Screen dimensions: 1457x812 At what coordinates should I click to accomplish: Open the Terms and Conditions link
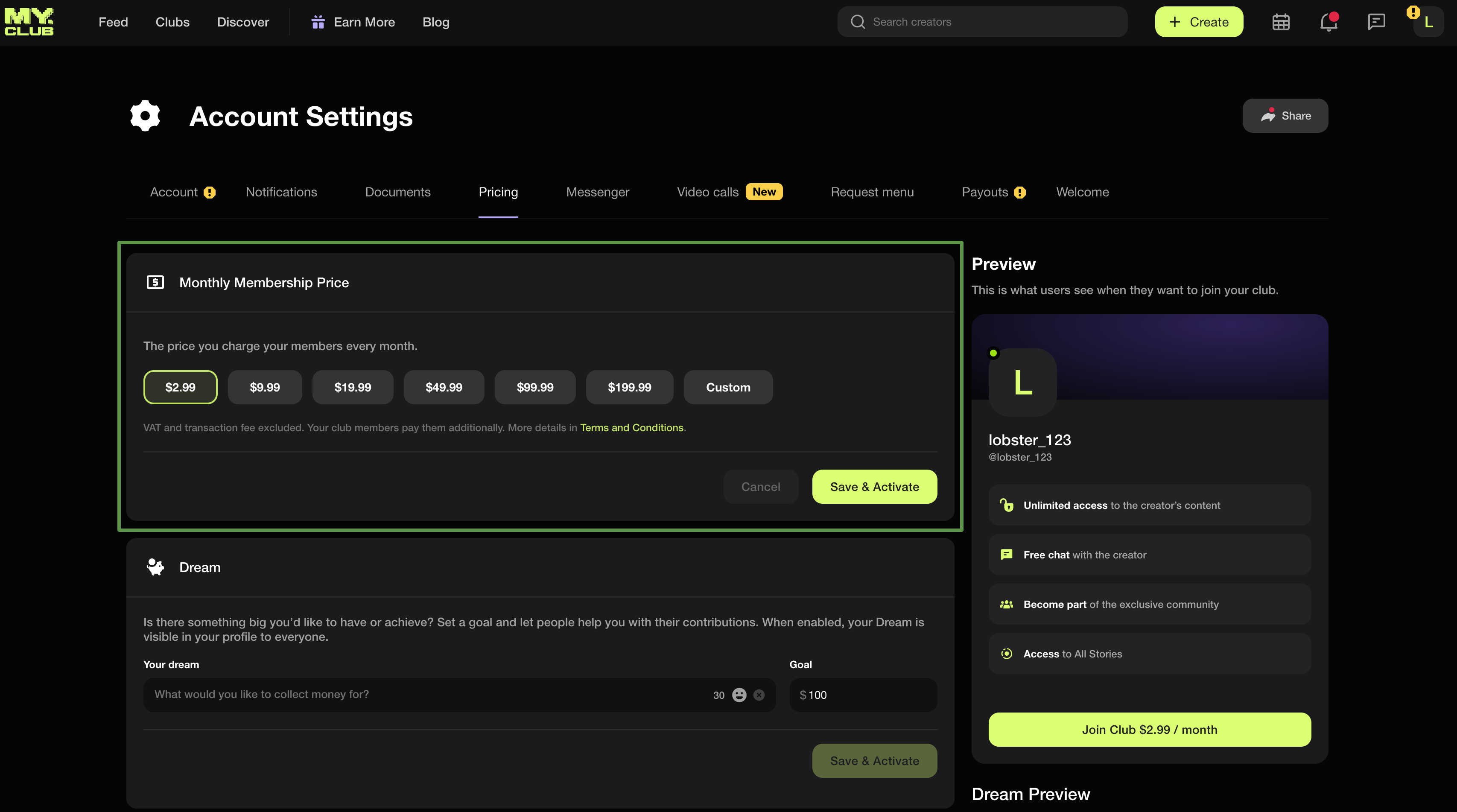pyautogui.click(x=632, y=427)
